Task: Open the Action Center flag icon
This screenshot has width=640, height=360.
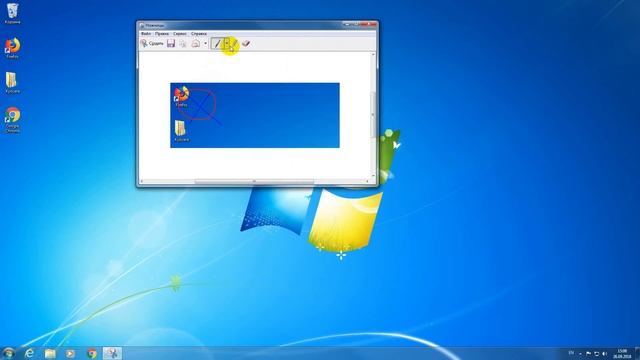Action: 588,353
